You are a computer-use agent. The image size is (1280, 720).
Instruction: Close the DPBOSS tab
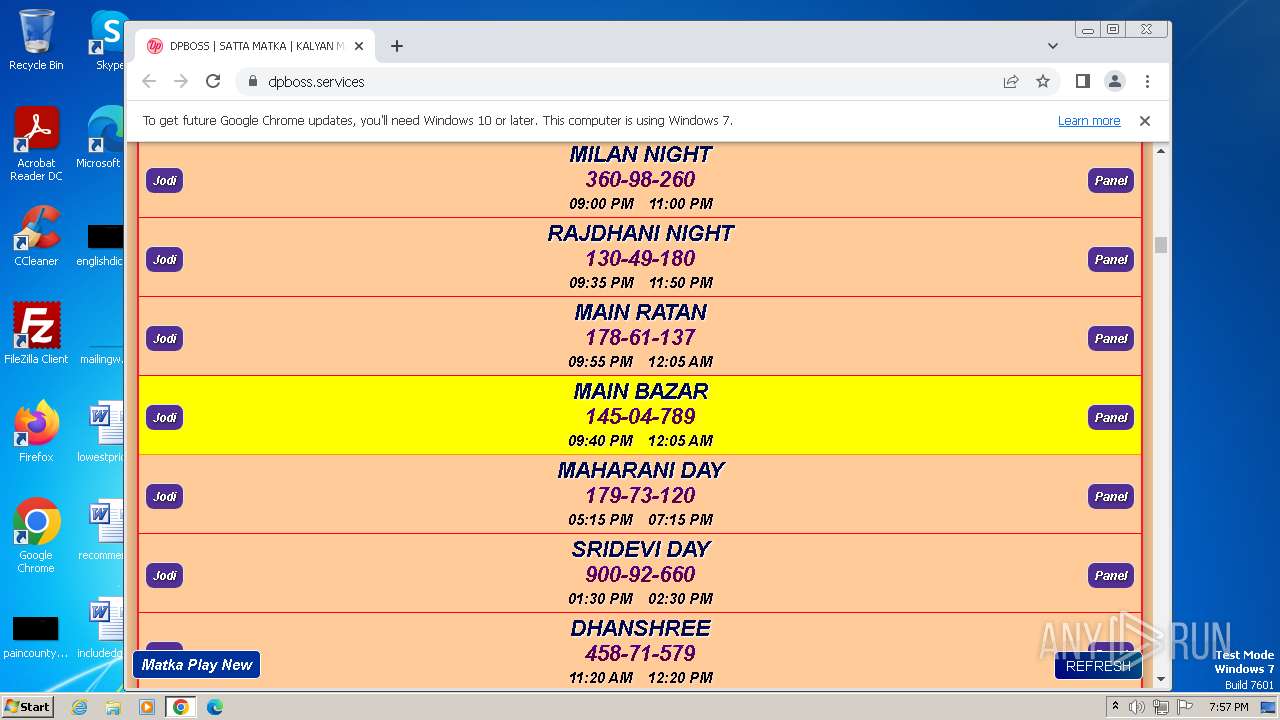click(x=359, y=46)
